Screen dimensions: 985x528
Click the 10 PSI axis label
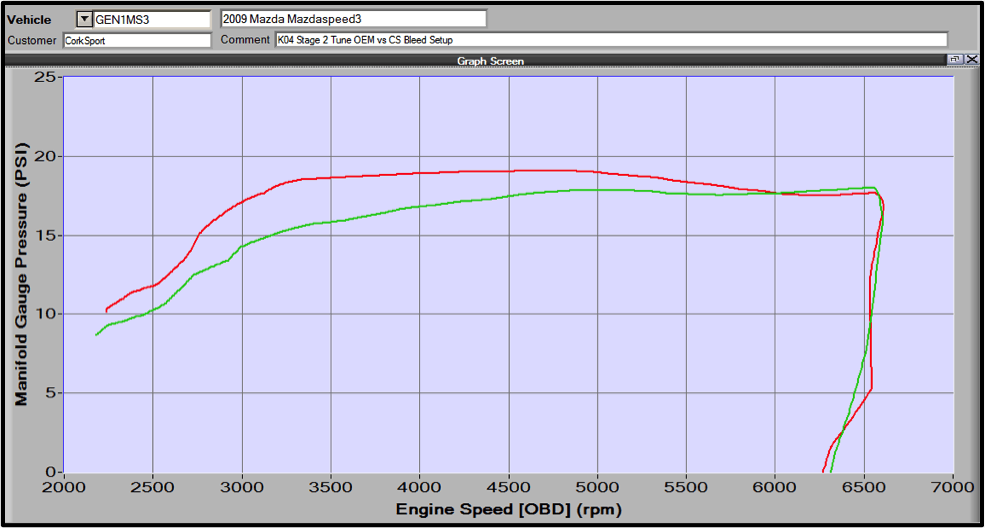pyautogui.click(x=45, y=314)
